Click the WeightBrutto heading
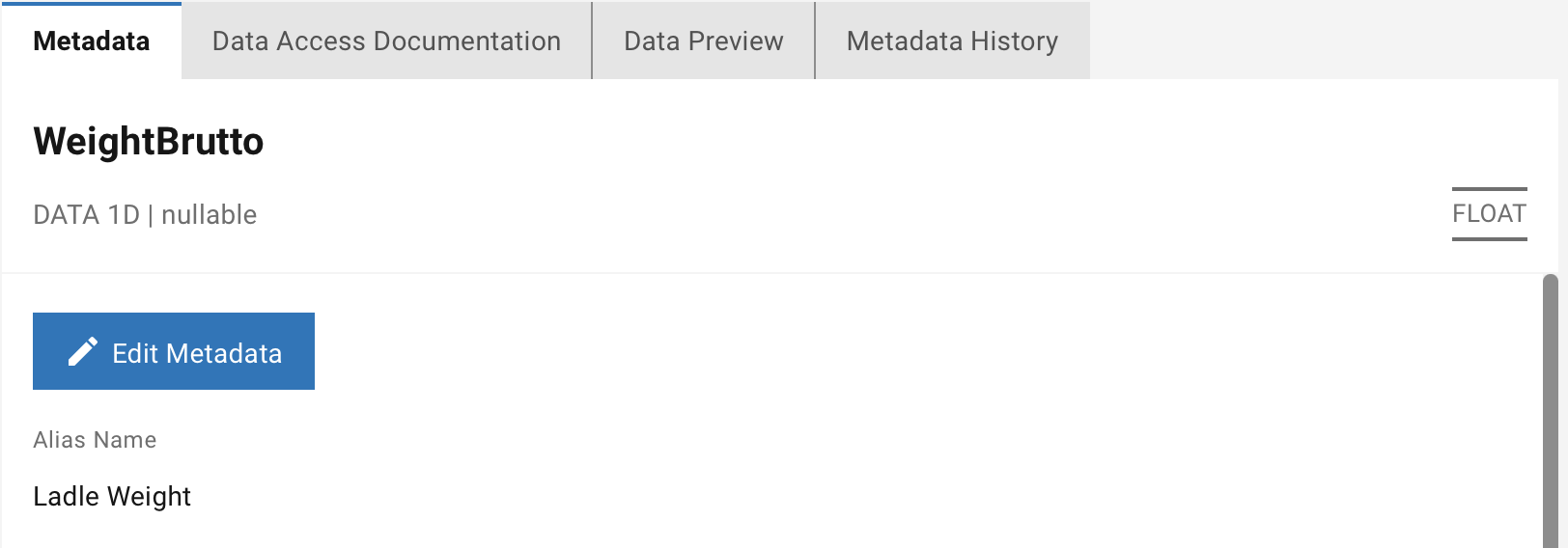 [149, 142]
